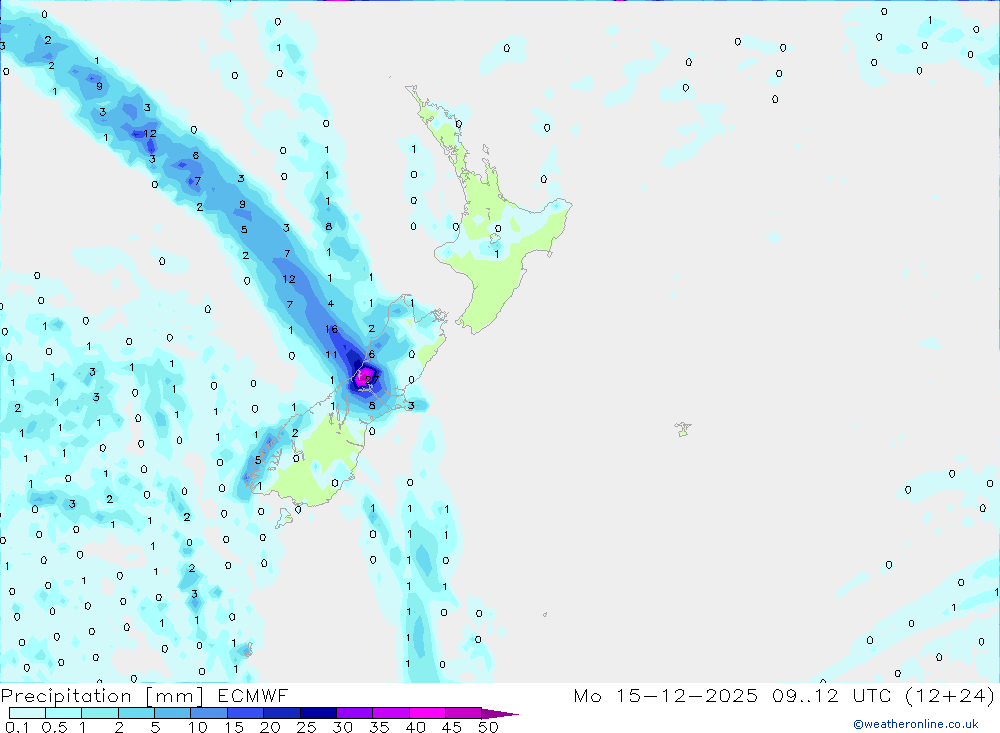Open the weatheronline.co.uk copyright link

(916, 724)
